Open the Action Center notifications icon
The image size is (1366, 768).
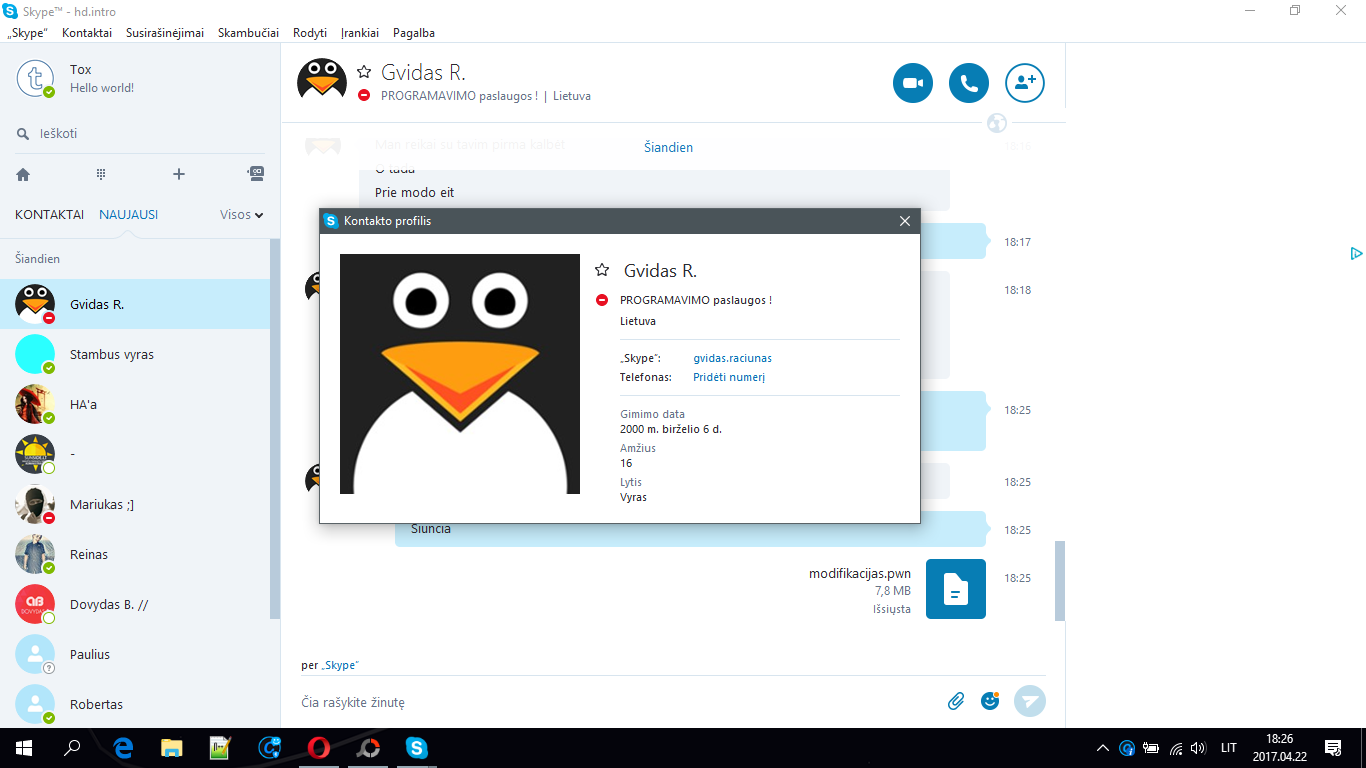coord(1333,747)
